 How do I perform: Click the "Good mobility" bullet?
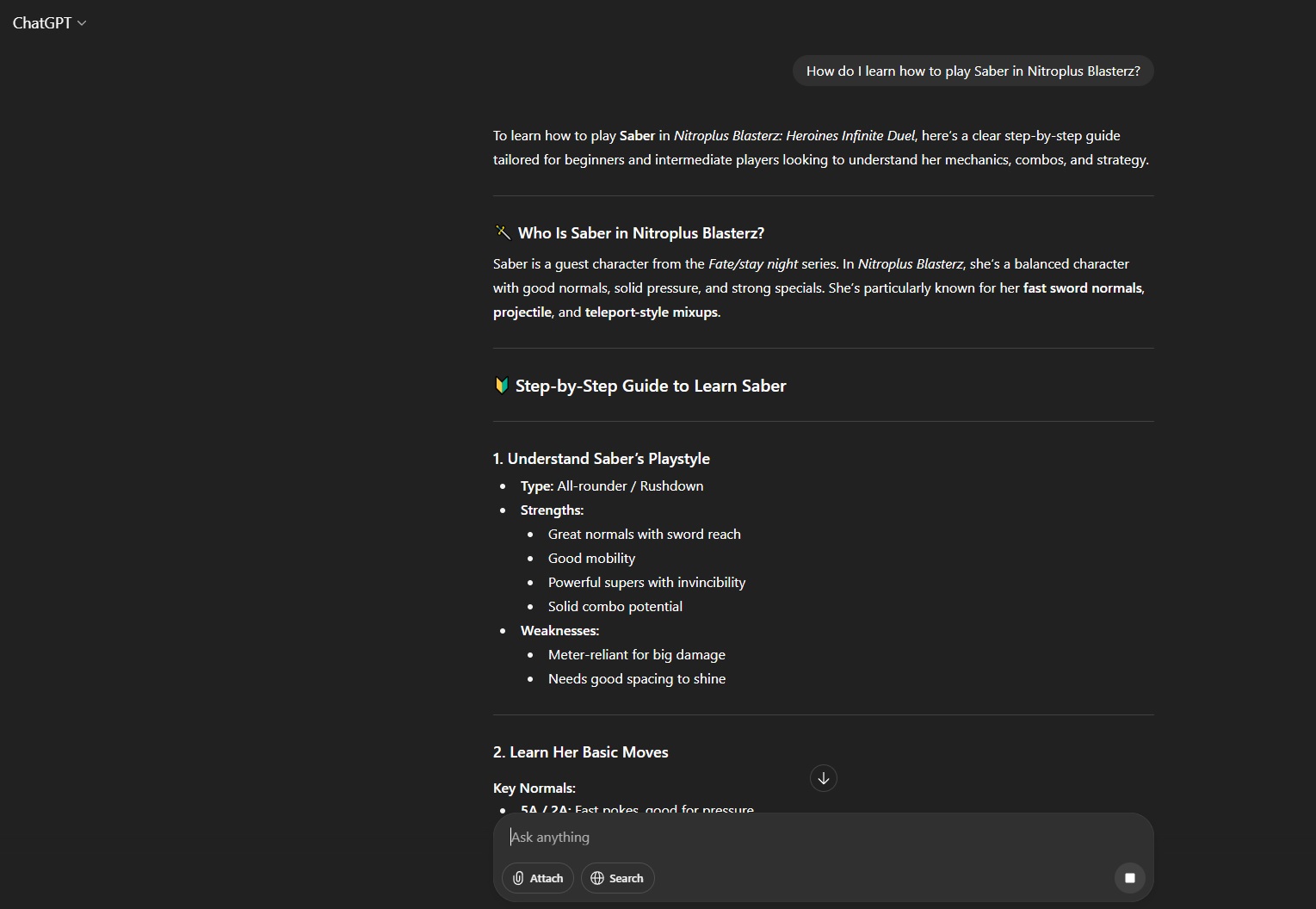pyautogui.click(x=591, y=559)
